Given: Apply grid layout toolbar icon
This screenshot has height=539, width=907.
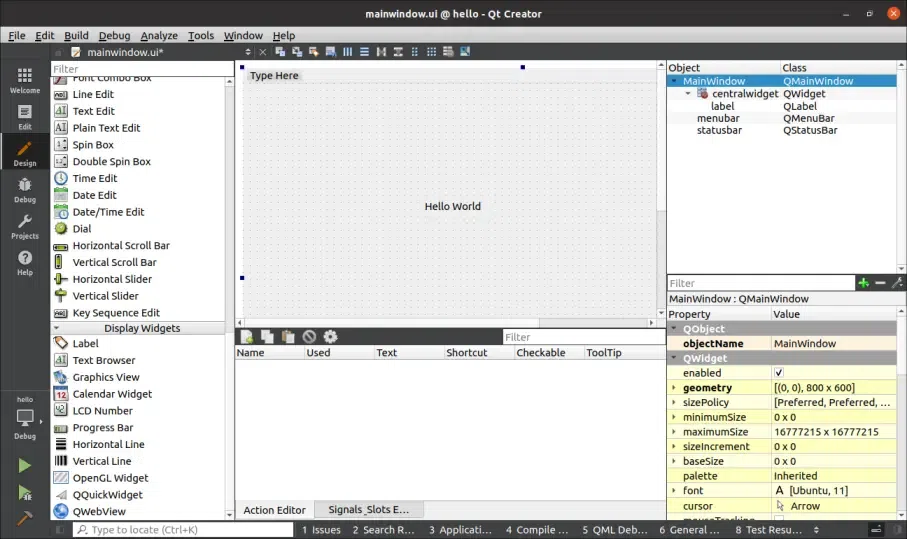Looking at the screenshot, I should coord(432,51).
